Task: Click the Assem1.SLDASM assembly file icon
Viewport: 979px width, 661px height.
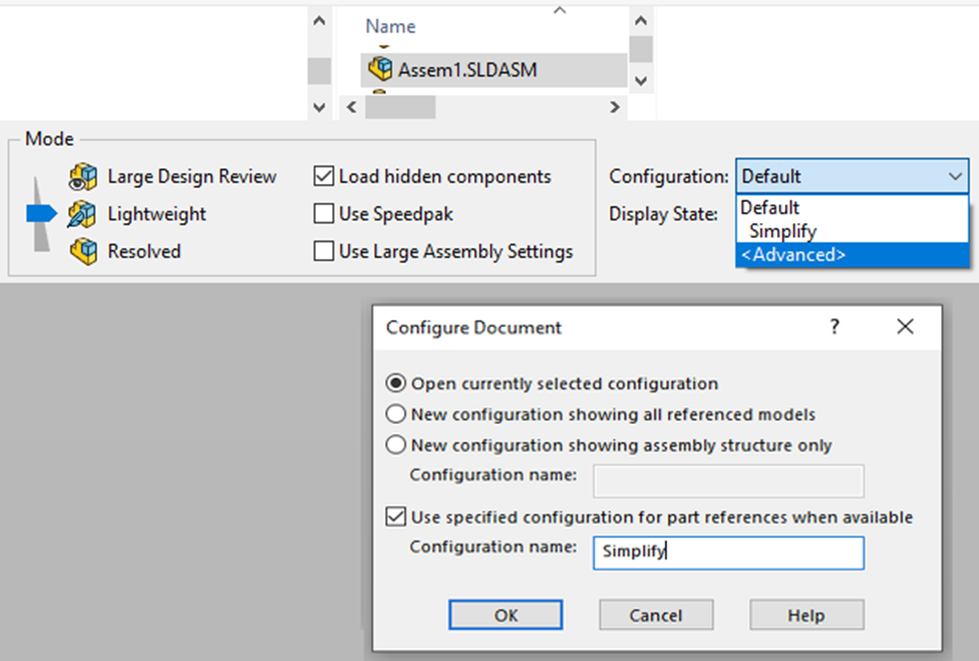Action: [380, 69]
